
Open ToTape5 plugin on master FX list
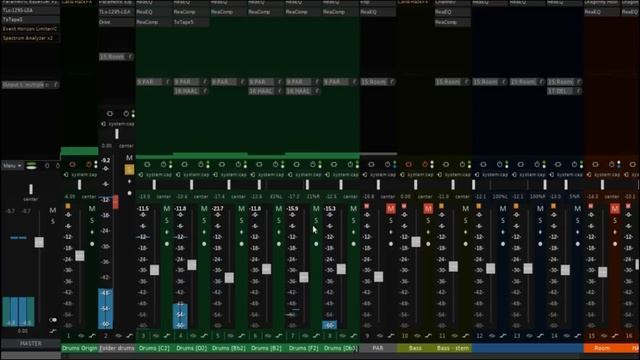pos(31,20)
